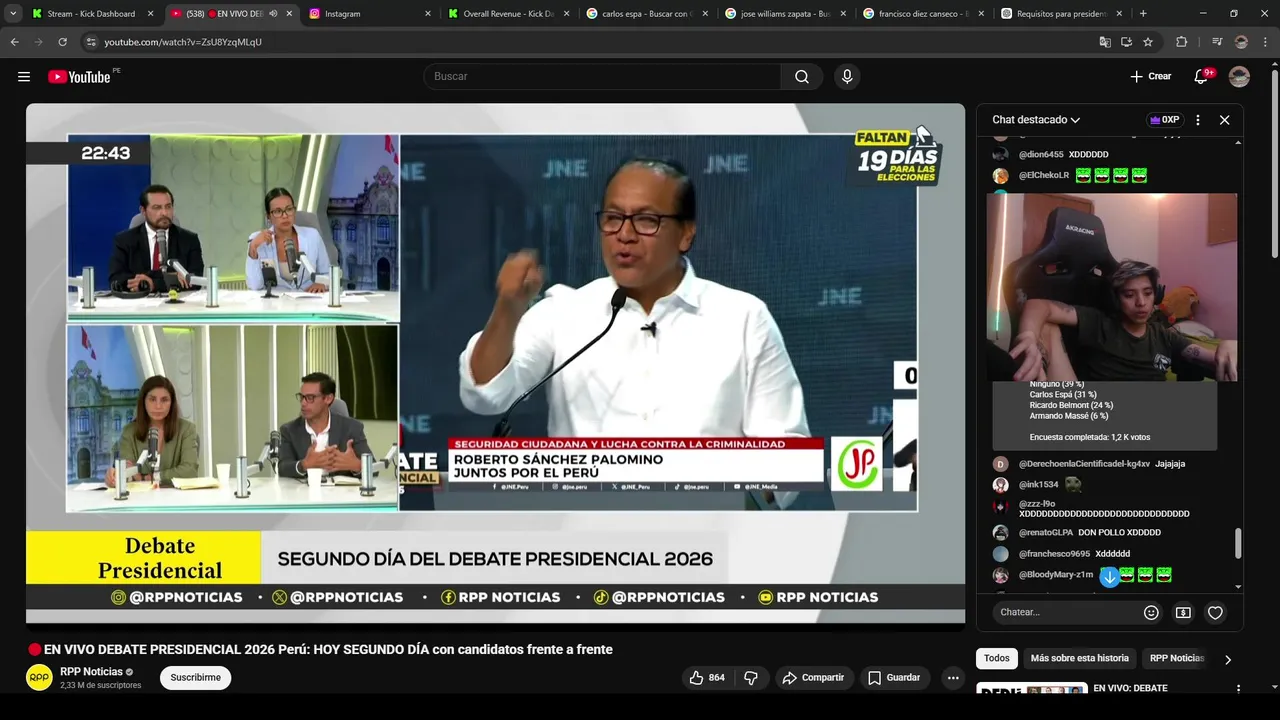This screenshot has height=720, width=1280.
Task: Show more filter chips with right arrow
Action: pos(1228,659)
